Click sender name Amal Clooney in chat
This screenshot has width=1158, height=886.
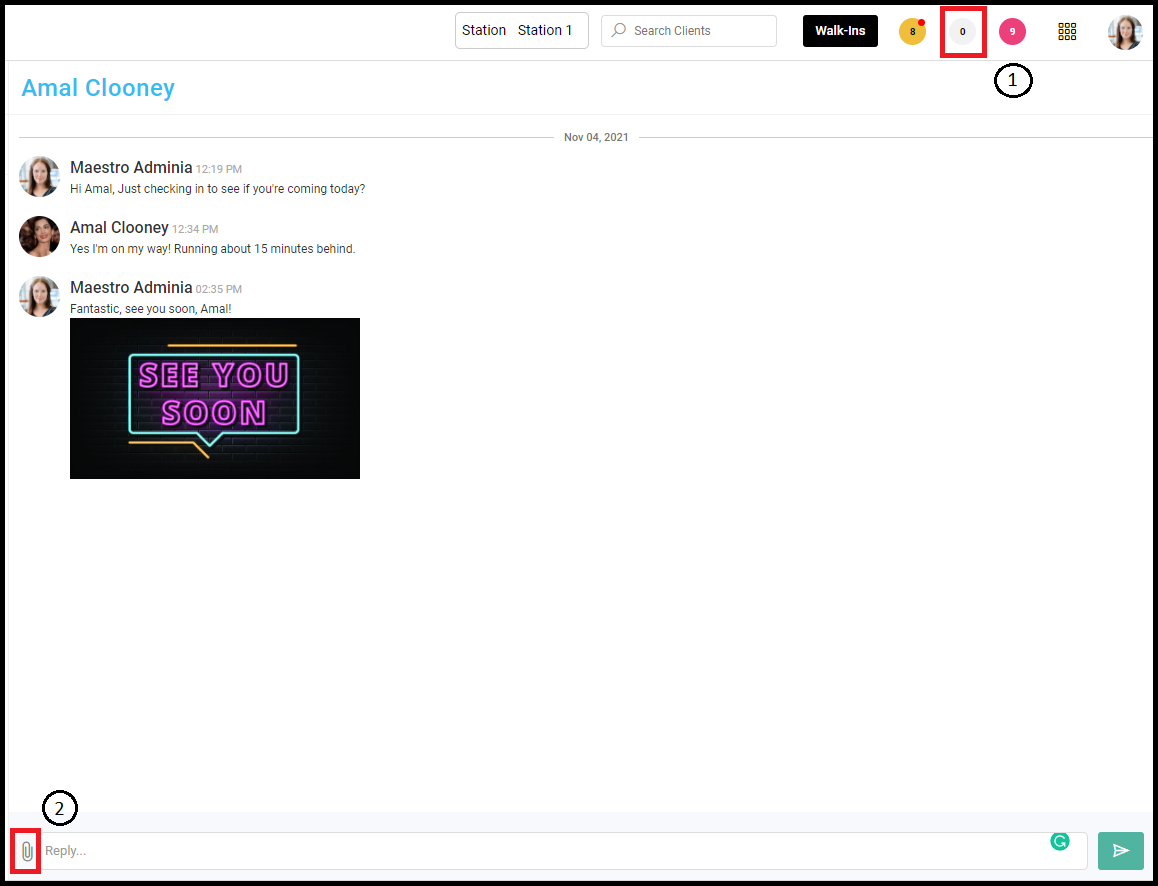pyautogui.click(x=119, y=227)
